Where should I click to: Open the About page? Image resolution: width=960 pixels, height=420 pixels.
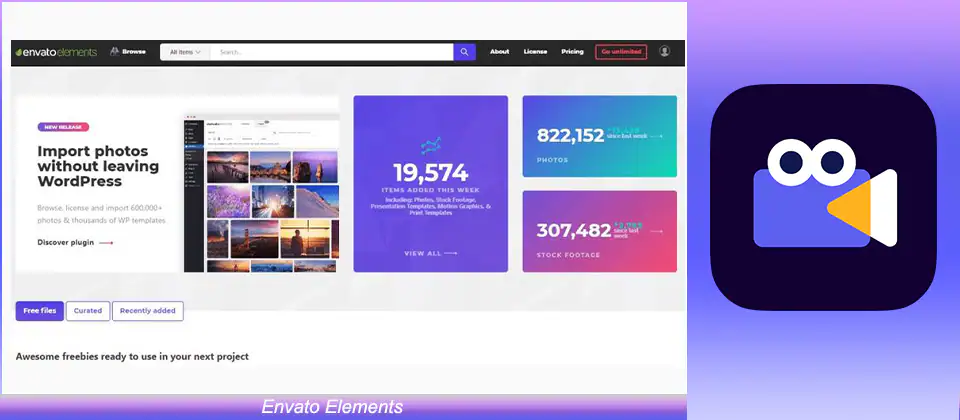click(500, 52)
